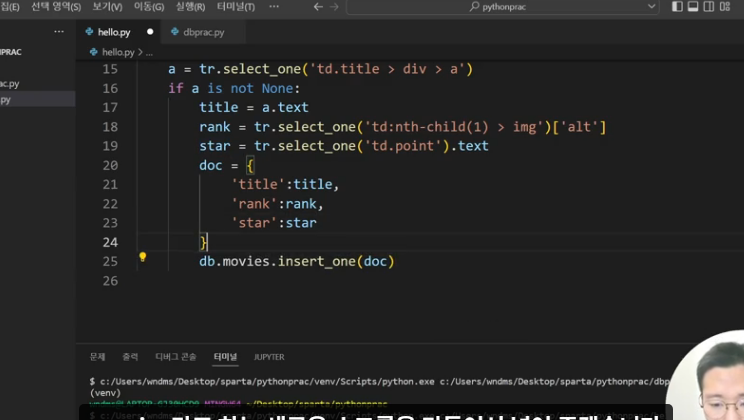Viewport: 744px width, 420px height.
Task: Click the "'star':star" dictionary entry
Action: pos(273,223)
